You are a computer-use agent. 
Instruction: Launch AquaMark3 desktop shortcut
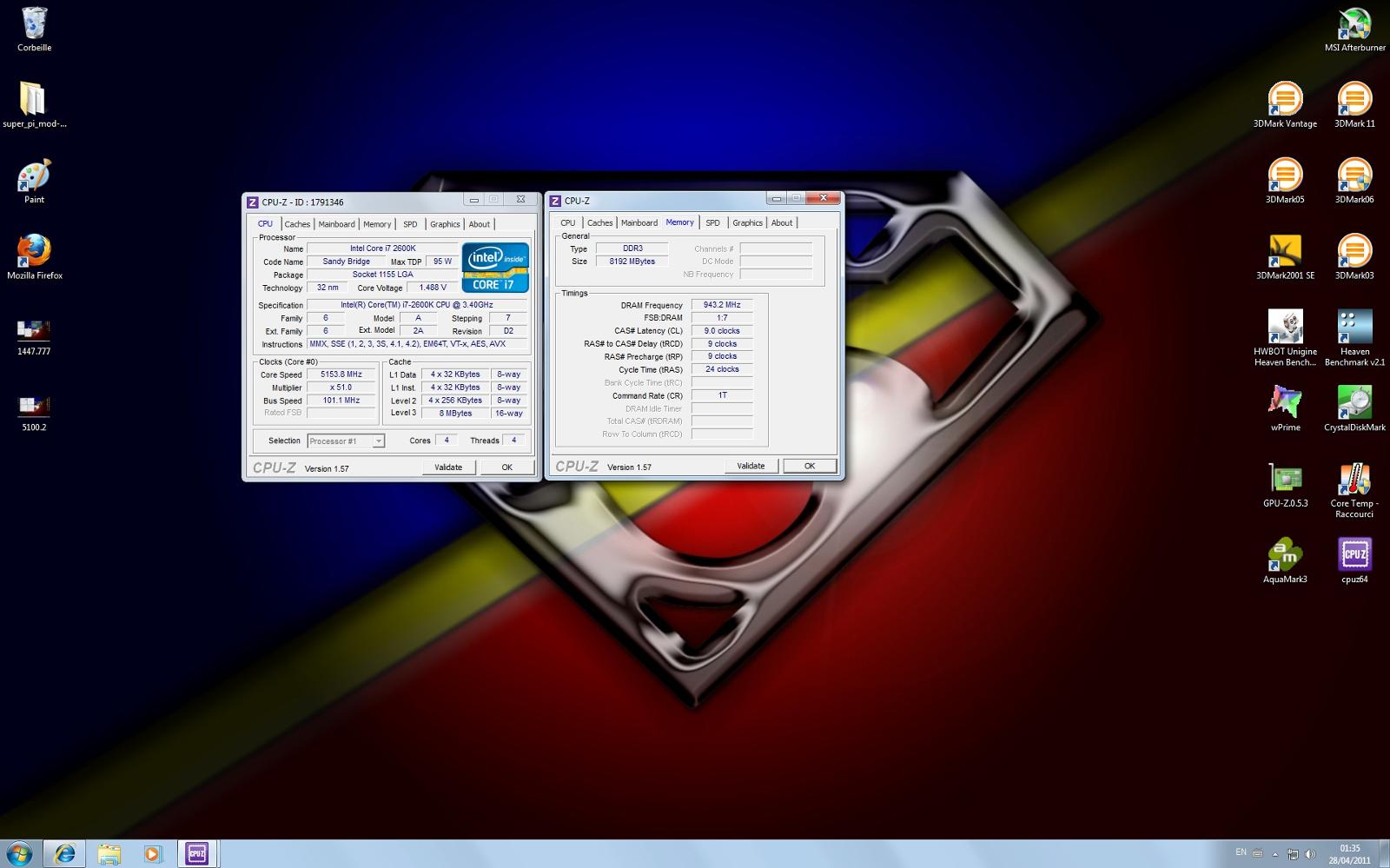point(1285,560)
